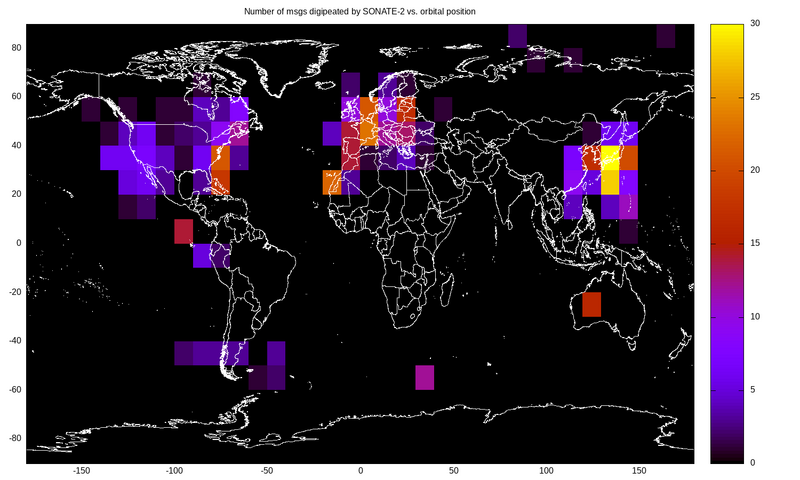
Task: Click the purple cells near South America's southern tip
Action: [212, 353]
